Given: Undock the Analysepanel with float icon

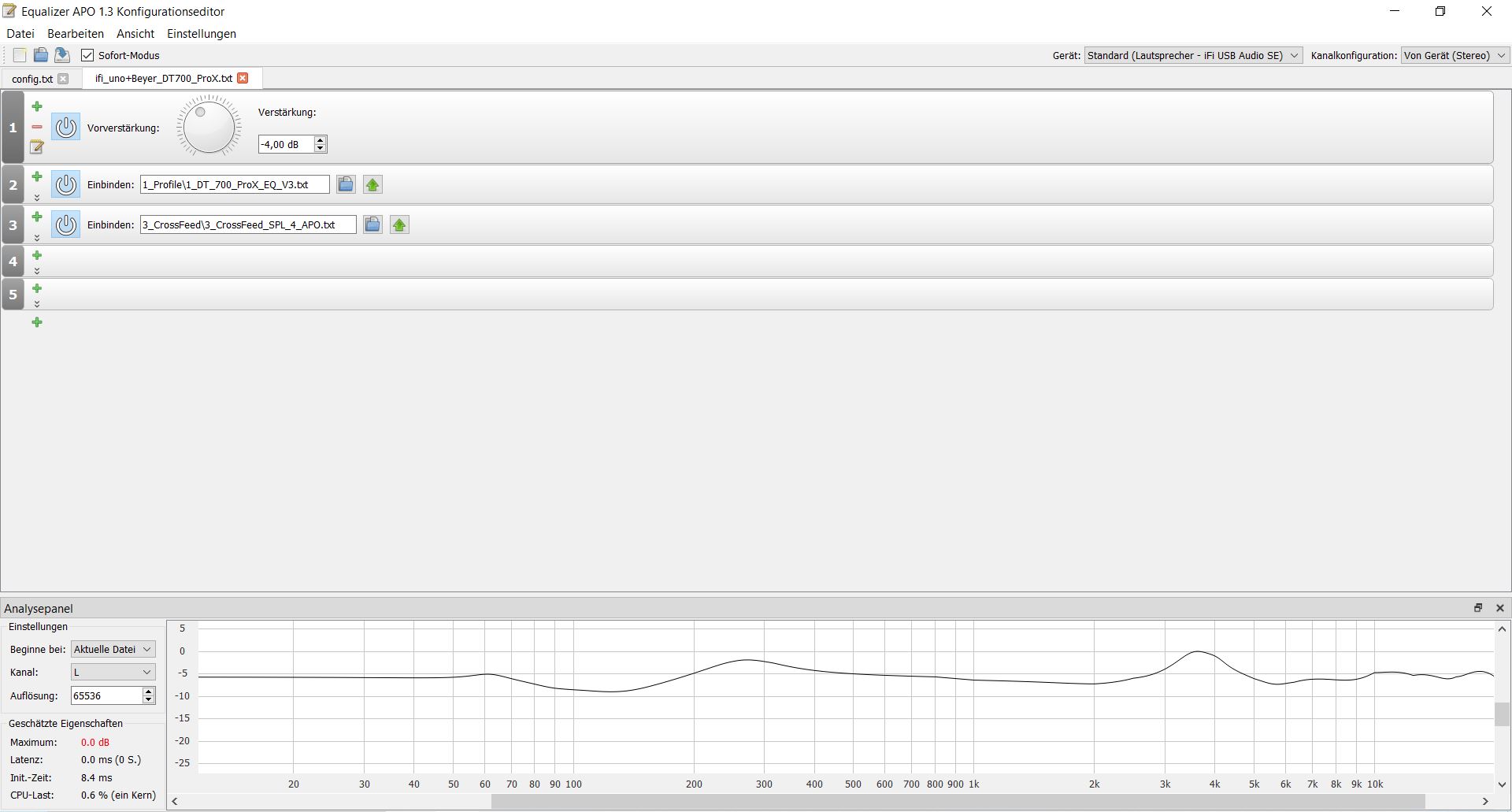Looking at the screenshot, I should tap(1478, 608).
